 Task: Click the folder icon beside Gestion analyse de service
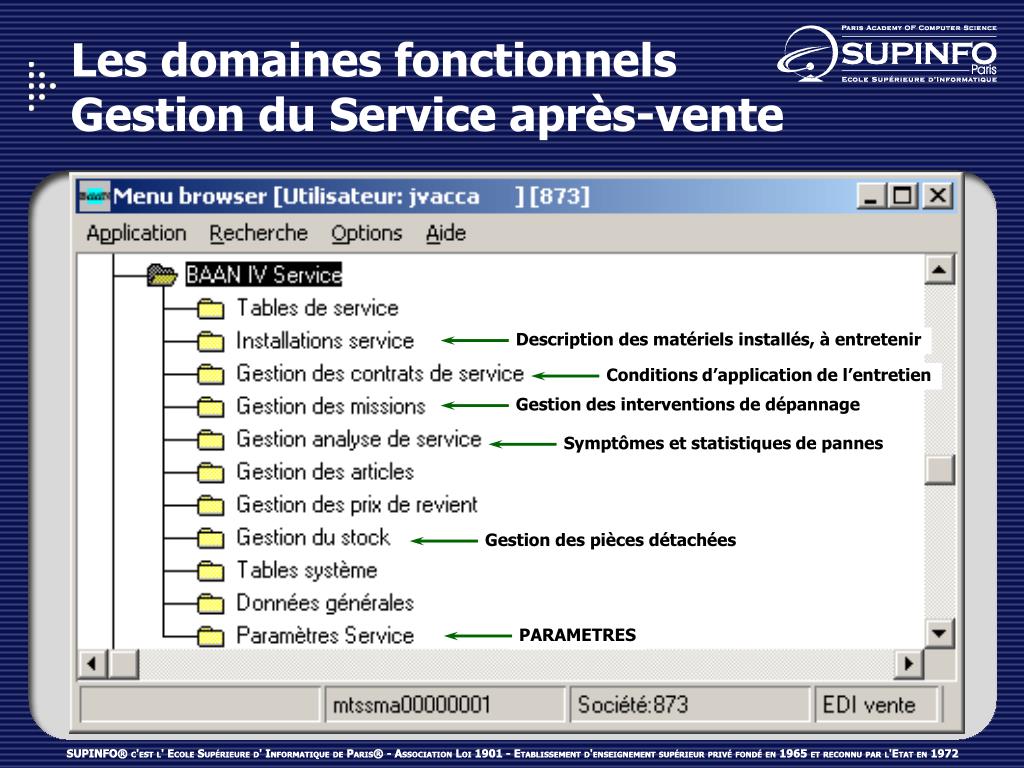click(210, 439)
